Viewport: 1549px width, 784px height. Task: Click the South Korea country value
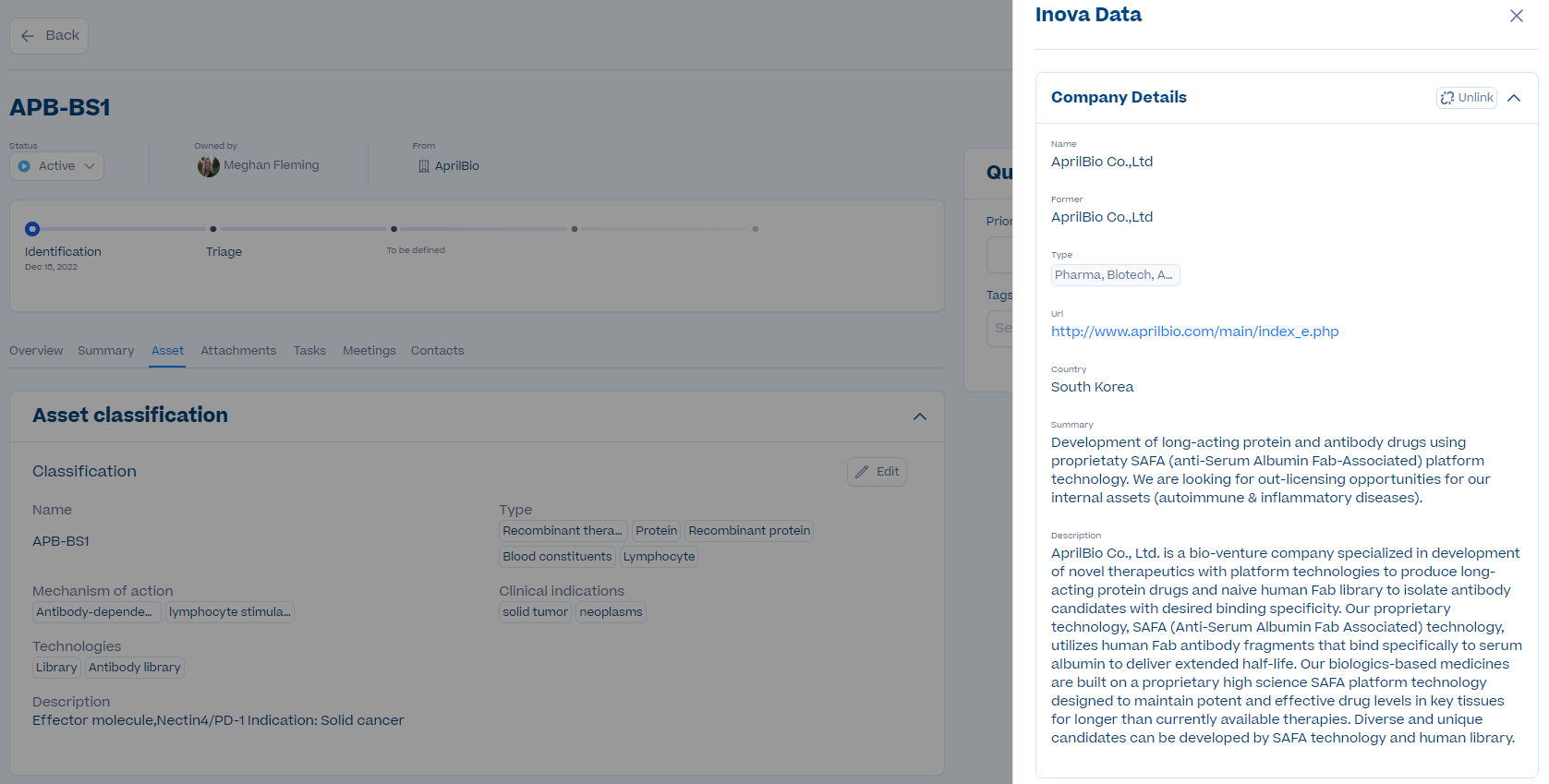1092,387
